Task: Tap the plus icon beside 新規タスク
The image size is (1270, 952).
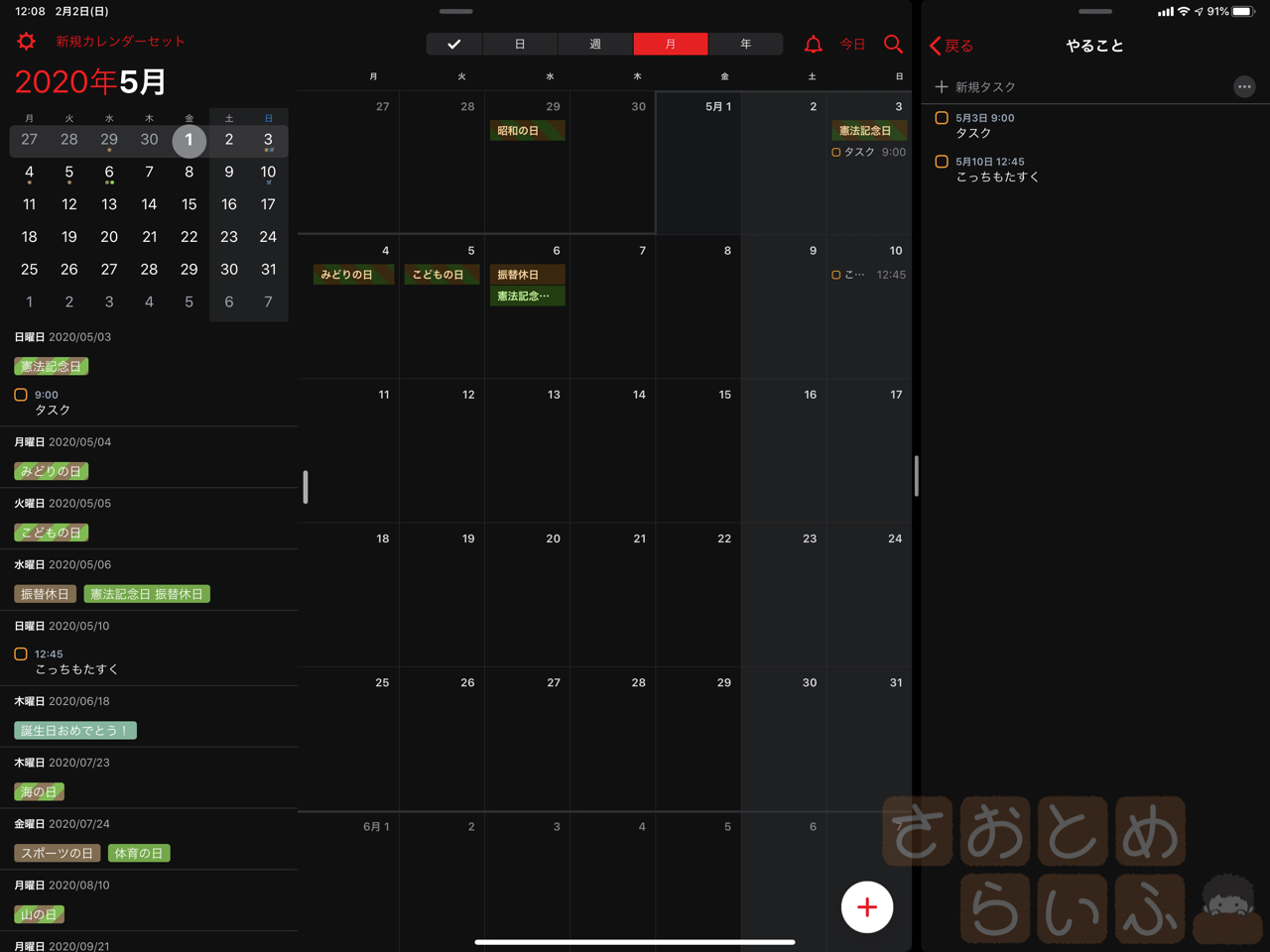Action: (x=942, y=87)
